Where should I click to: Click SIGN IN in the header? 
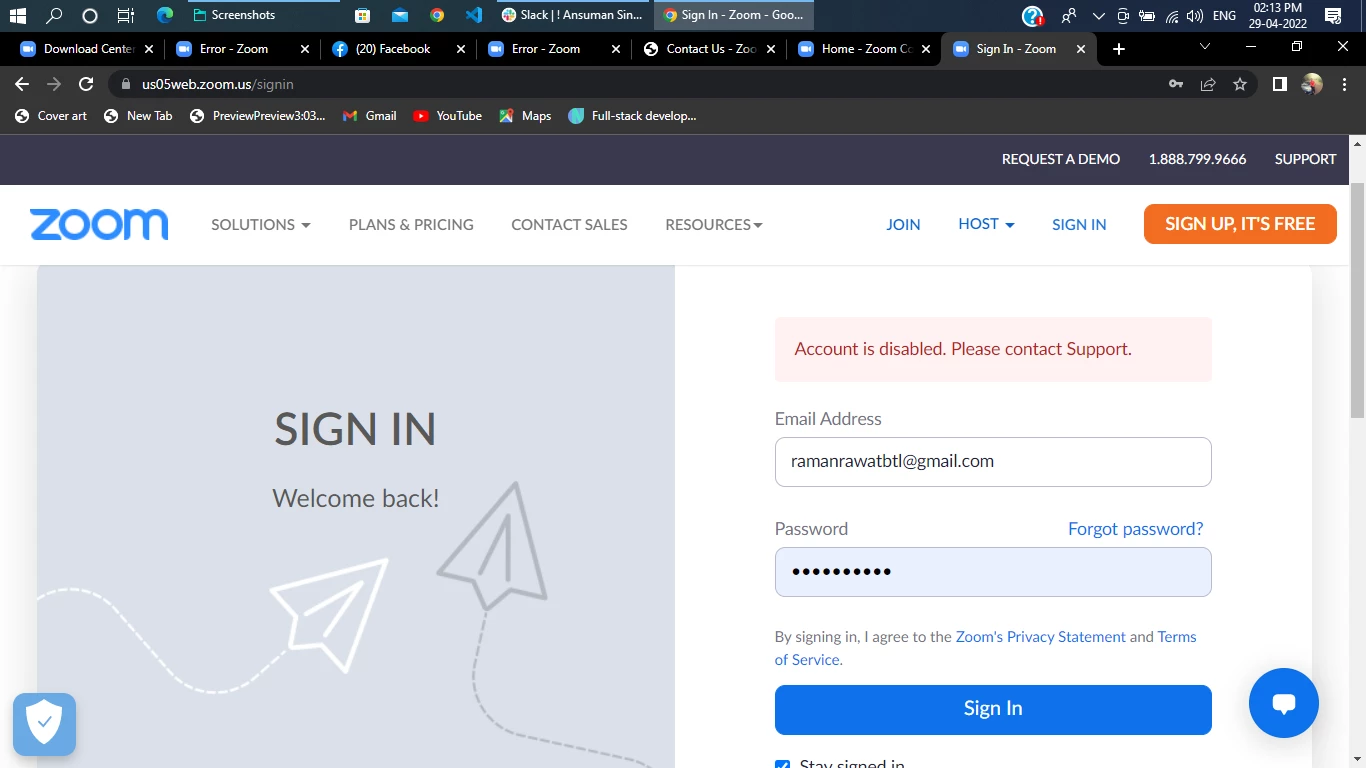1079,225
